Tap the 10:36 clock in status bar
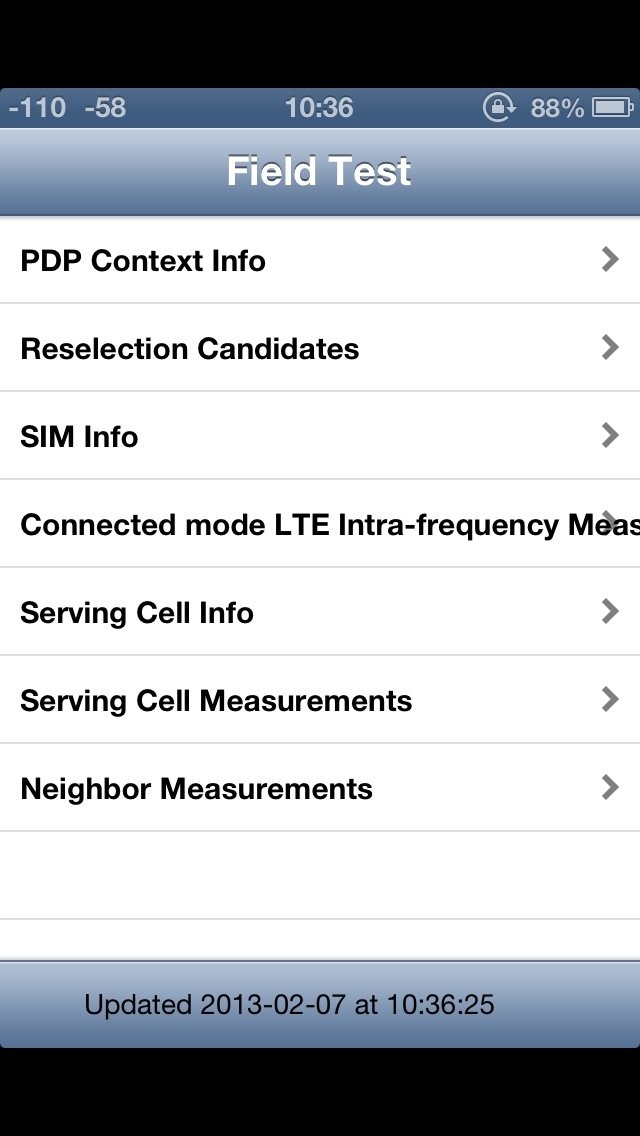Image resolution: width=640 pixels, height=1136 pixels. (319, 107)
